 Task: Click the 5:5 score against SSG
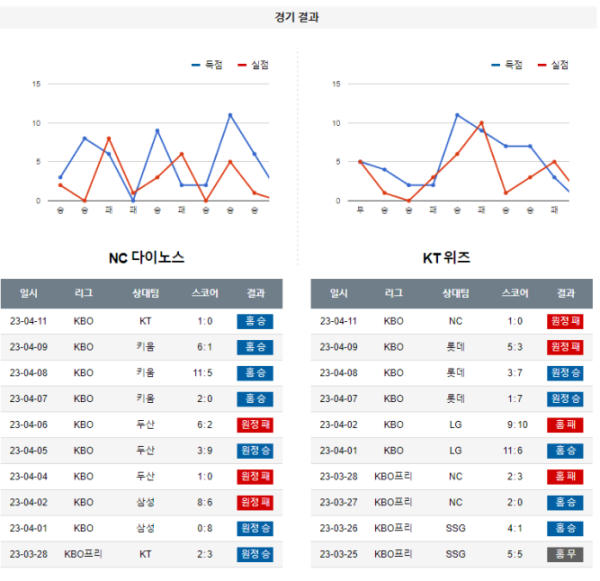tap(515, 554)
